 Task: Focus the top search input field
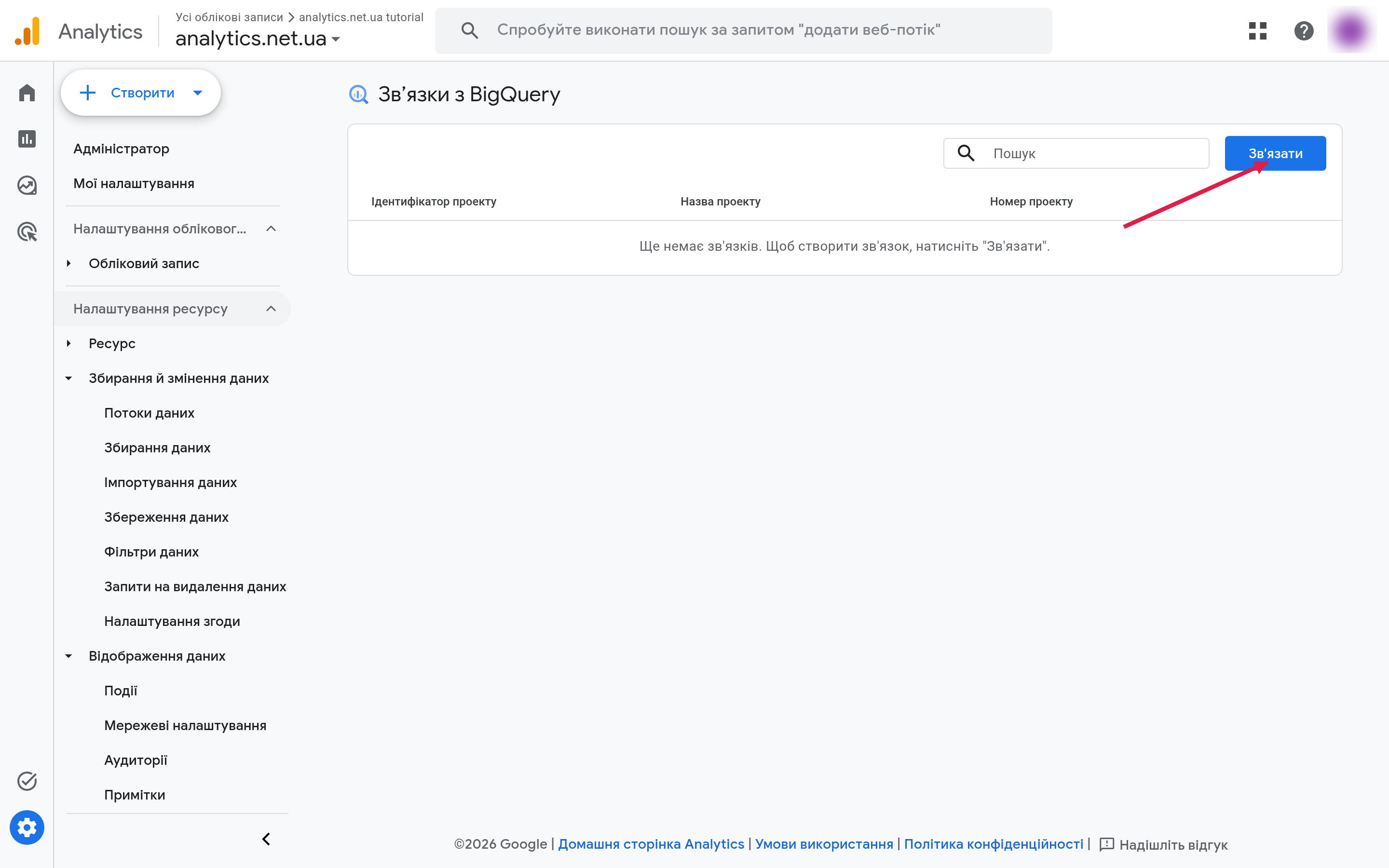(x=743, y=30)
